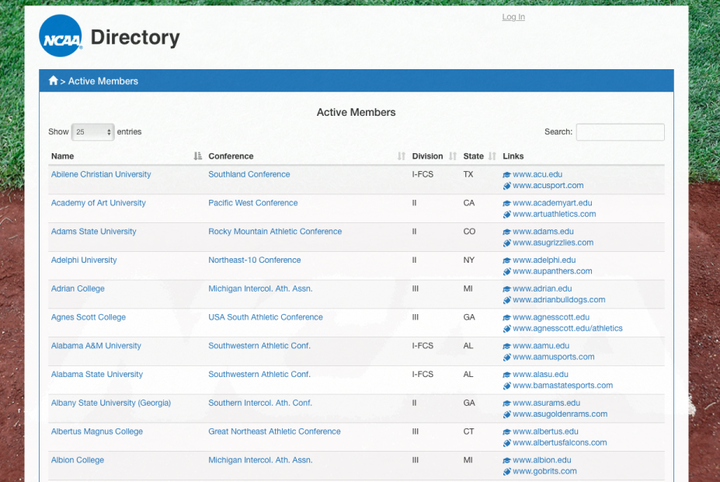Screen dimensions: 720x482
Task: Click Abilene Christian's I-FCS division cell
Action: tap(422, 174)
